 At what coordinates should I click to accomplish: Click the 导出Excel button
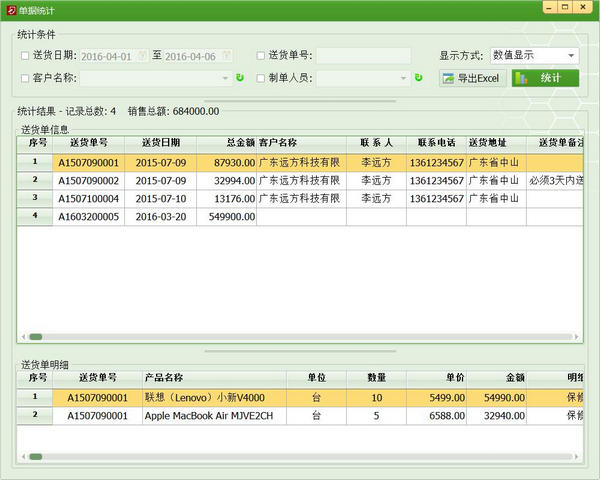click(473, 78)
